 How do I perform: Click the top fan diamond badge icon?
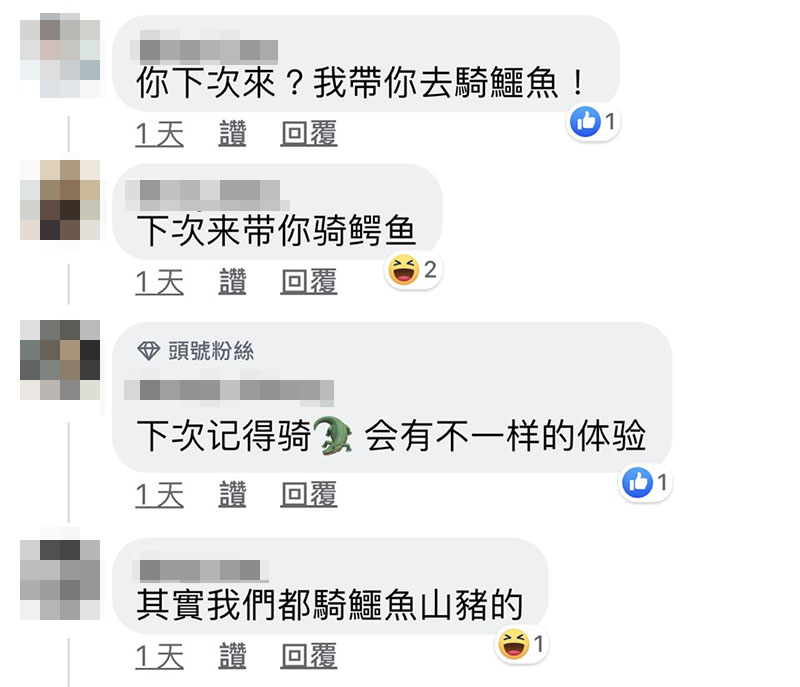pos(148,350)
